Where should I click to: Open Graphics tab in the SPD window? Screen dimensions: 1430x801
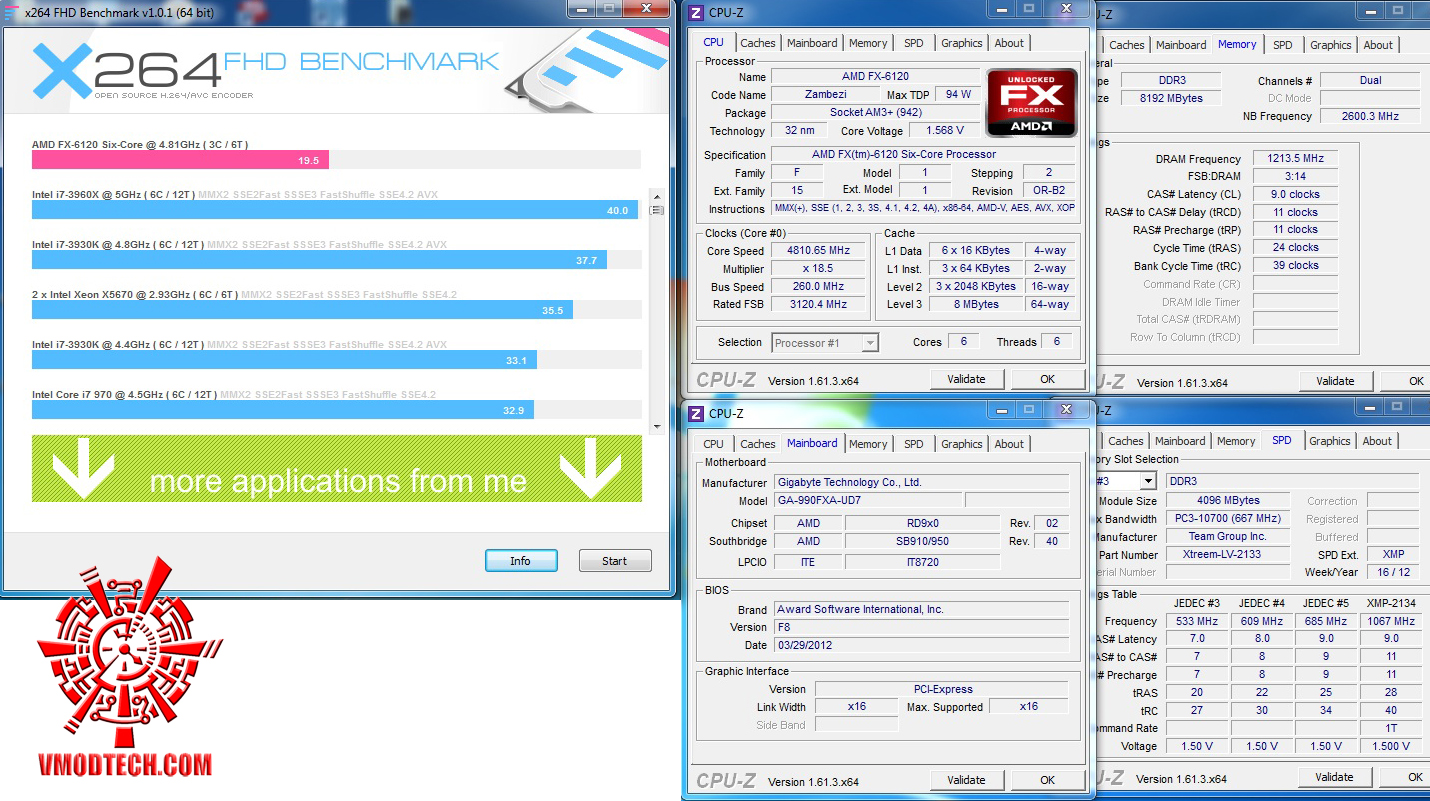1330,441
